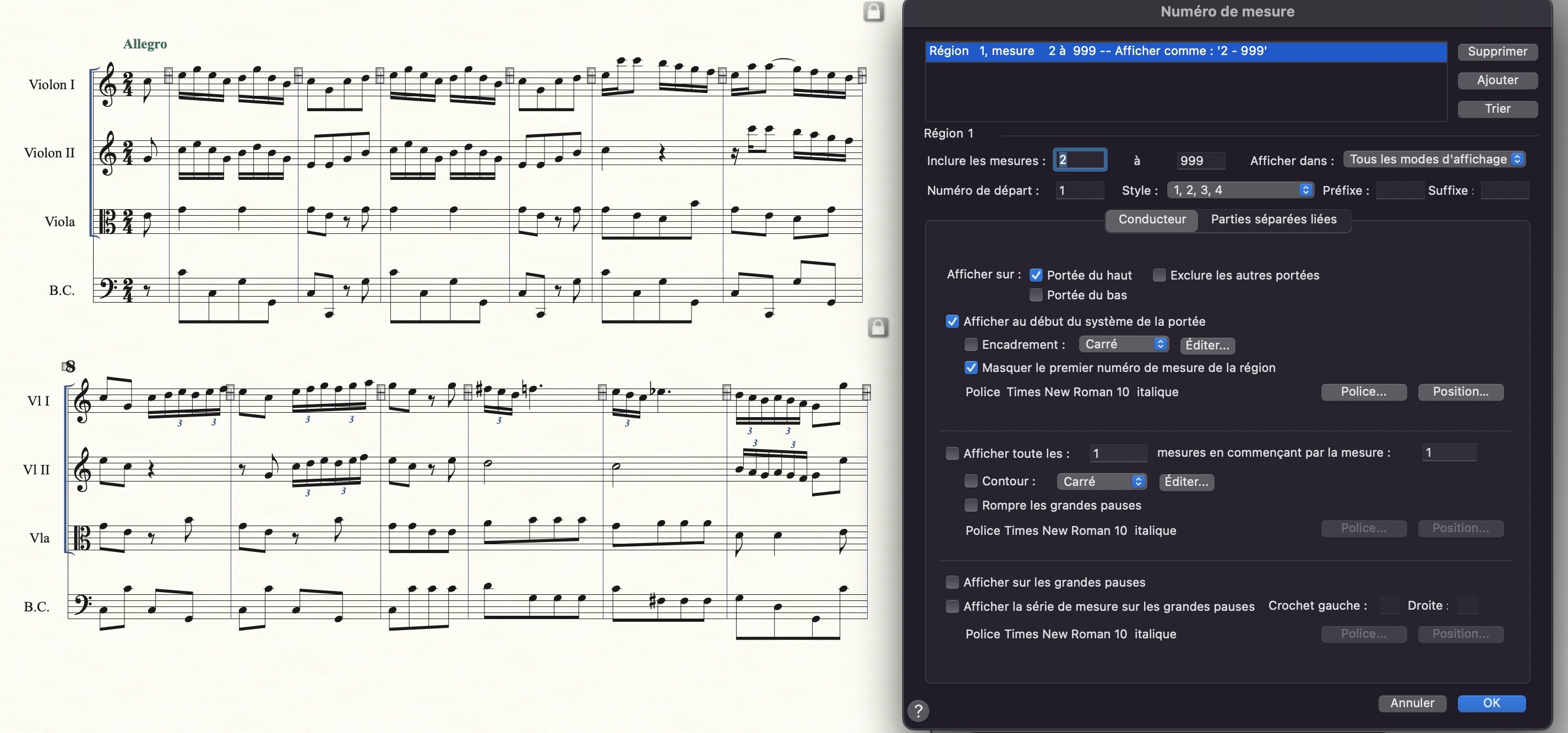
Task: Click the Allegro tempo marking
Action: click(145, 44)
